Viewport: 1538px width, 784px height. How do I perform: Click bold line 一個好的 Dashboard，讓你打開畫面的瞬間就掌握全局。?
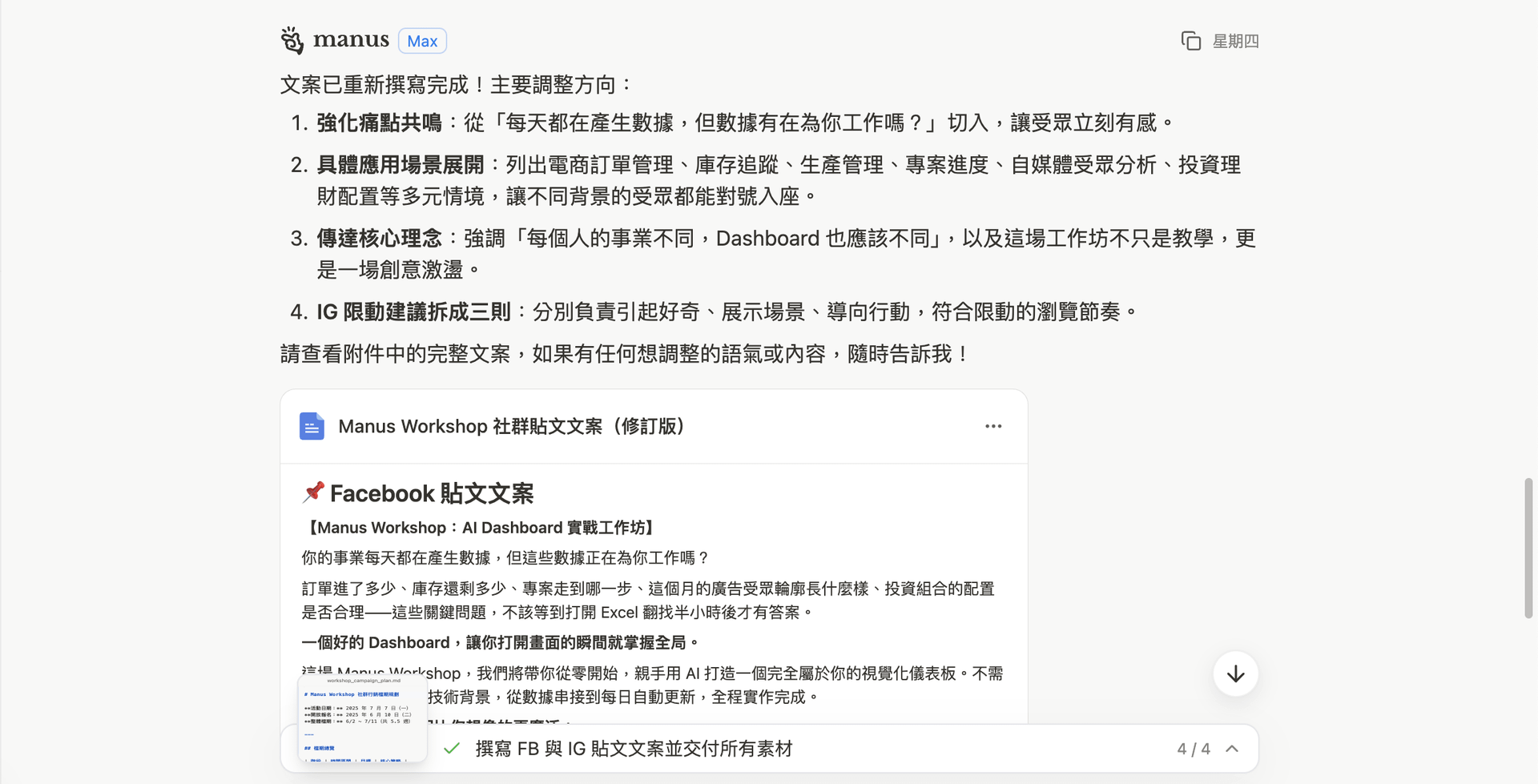point(501,643)
